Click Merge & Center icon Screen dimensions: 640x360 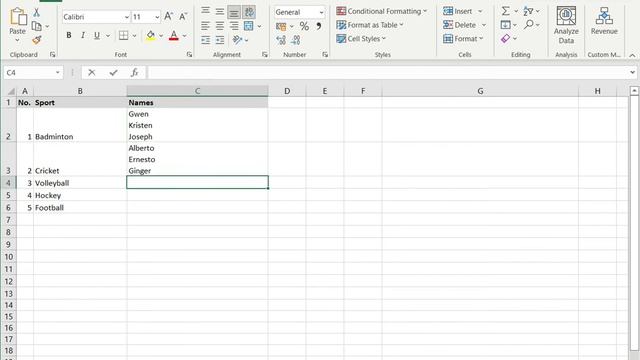[x=249, y=26]
